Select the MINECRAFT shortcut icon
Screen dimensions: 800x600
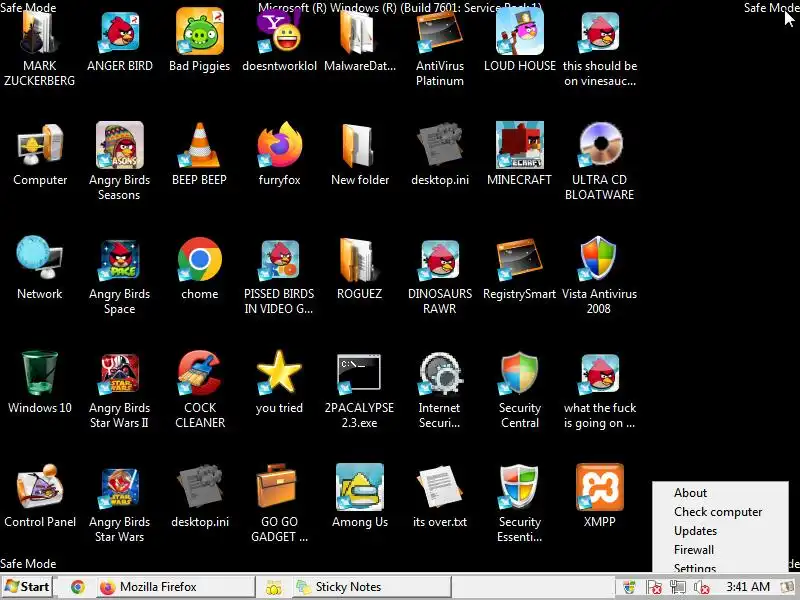519,145
